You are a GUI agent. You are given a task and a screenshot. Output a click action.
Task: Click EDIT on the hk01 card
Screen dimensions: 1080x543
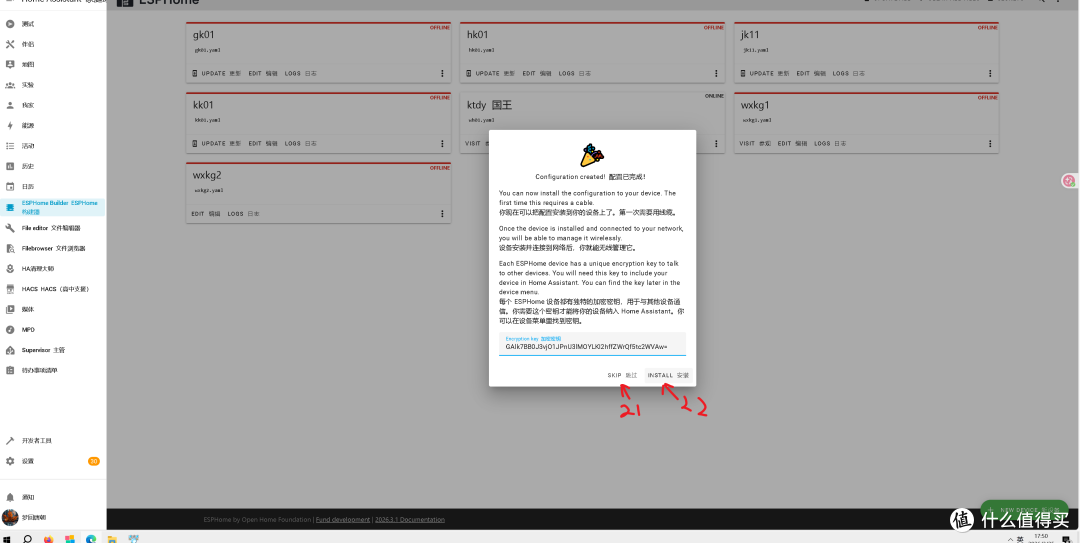tap(537, 73)
